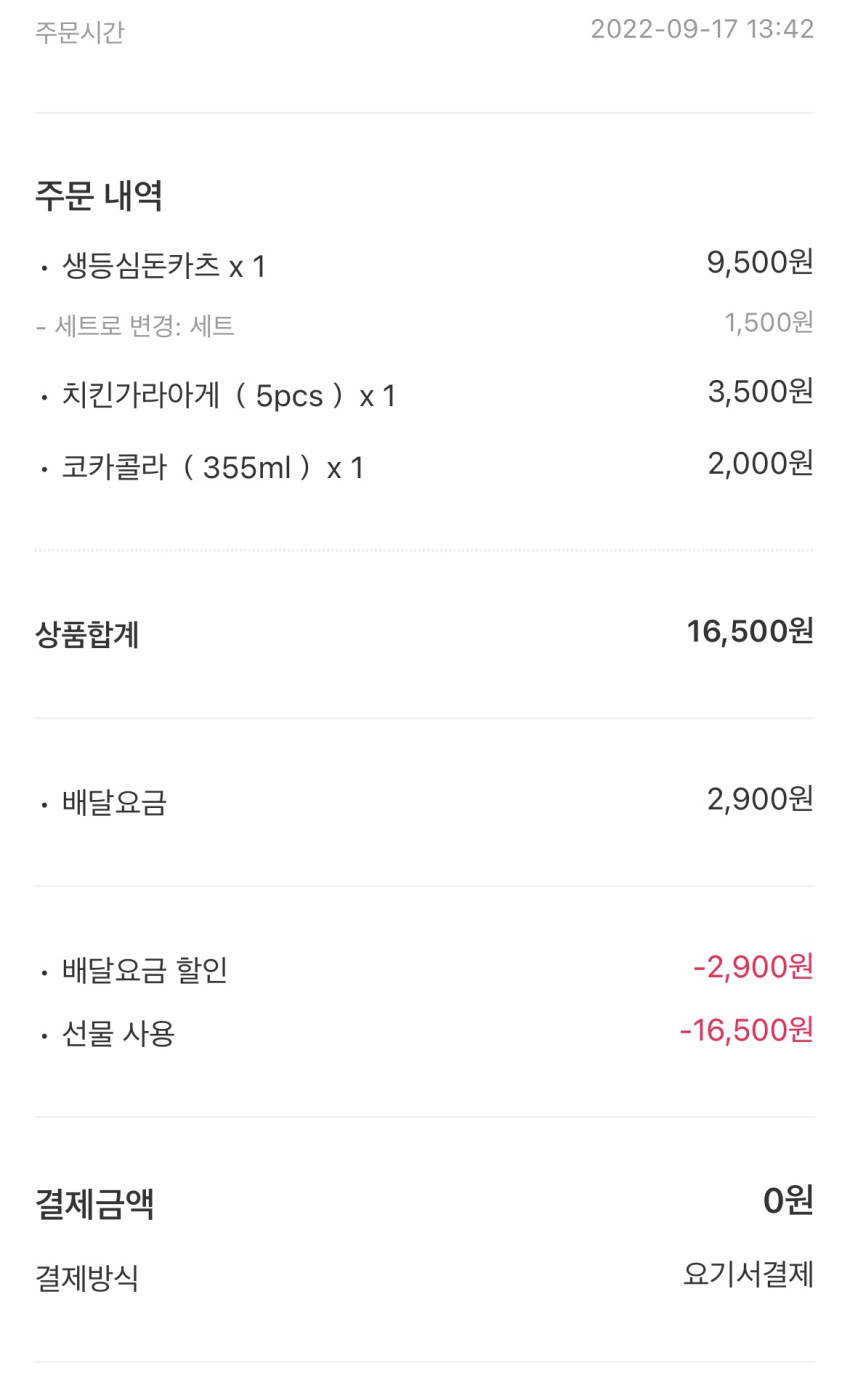Select the 16,500원 subtotal amount
The height and width of the screenshot is (1374, 850).
pyautogui.click(x=750, y=631)
